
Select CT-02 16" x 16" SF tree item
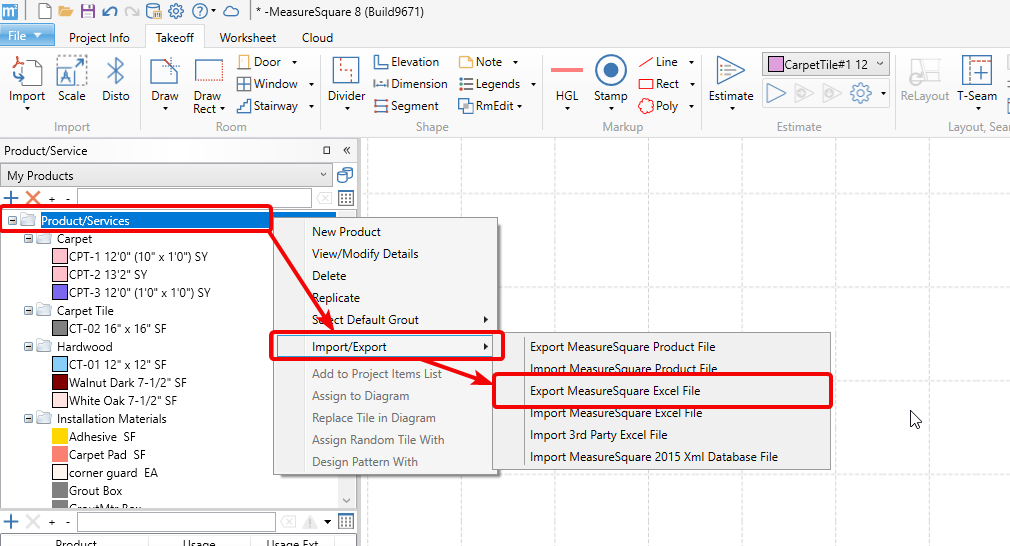pyautogui.click(x=117, y=328)
